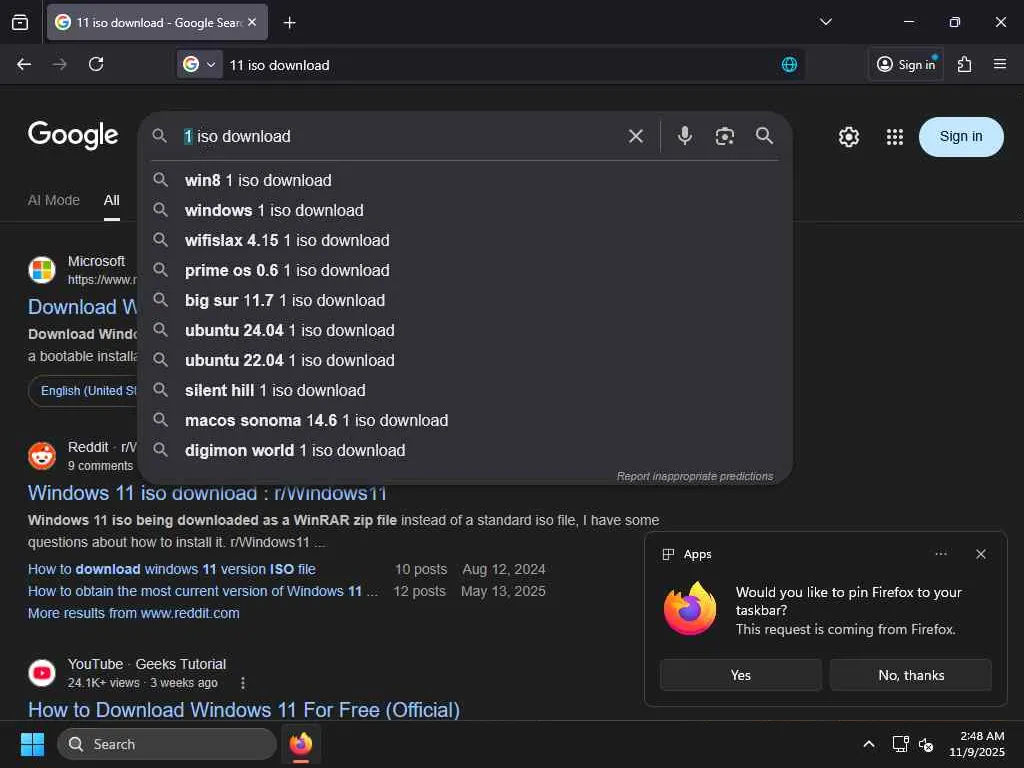Choose suggestion silent hill 1 iso download
Image resolution: width=1024 pixels, height=768 pixels.
[x=465, y=391]
